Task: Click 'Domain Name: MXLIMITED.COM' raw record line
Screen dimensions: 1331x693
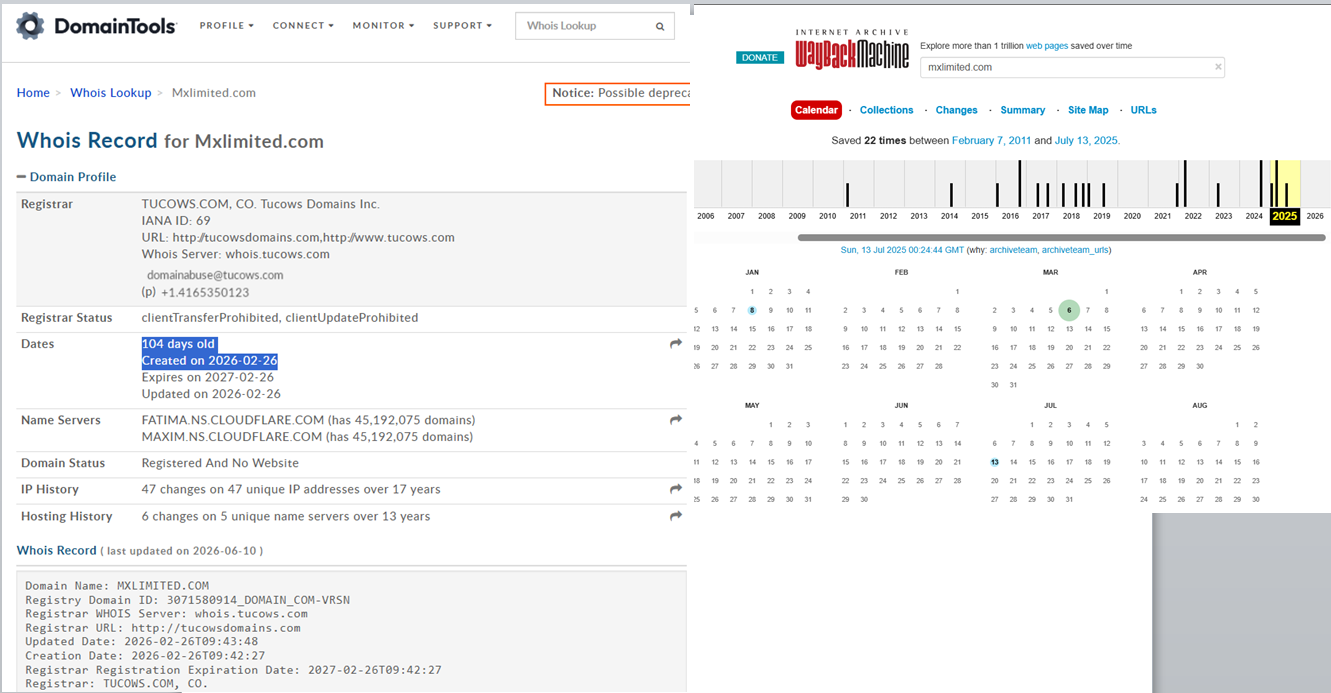Action: [x=117, y=586]
